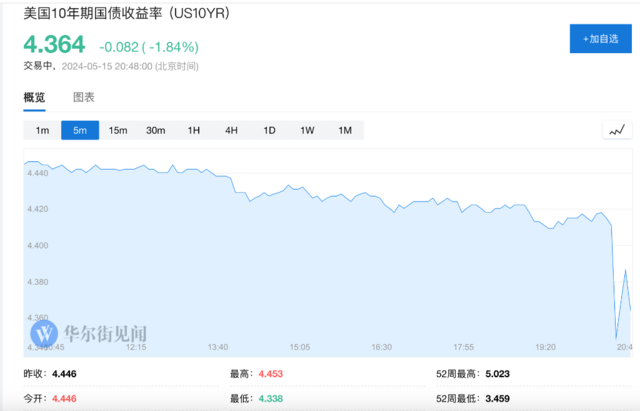Click the +加自选 button

coord(600,39)
